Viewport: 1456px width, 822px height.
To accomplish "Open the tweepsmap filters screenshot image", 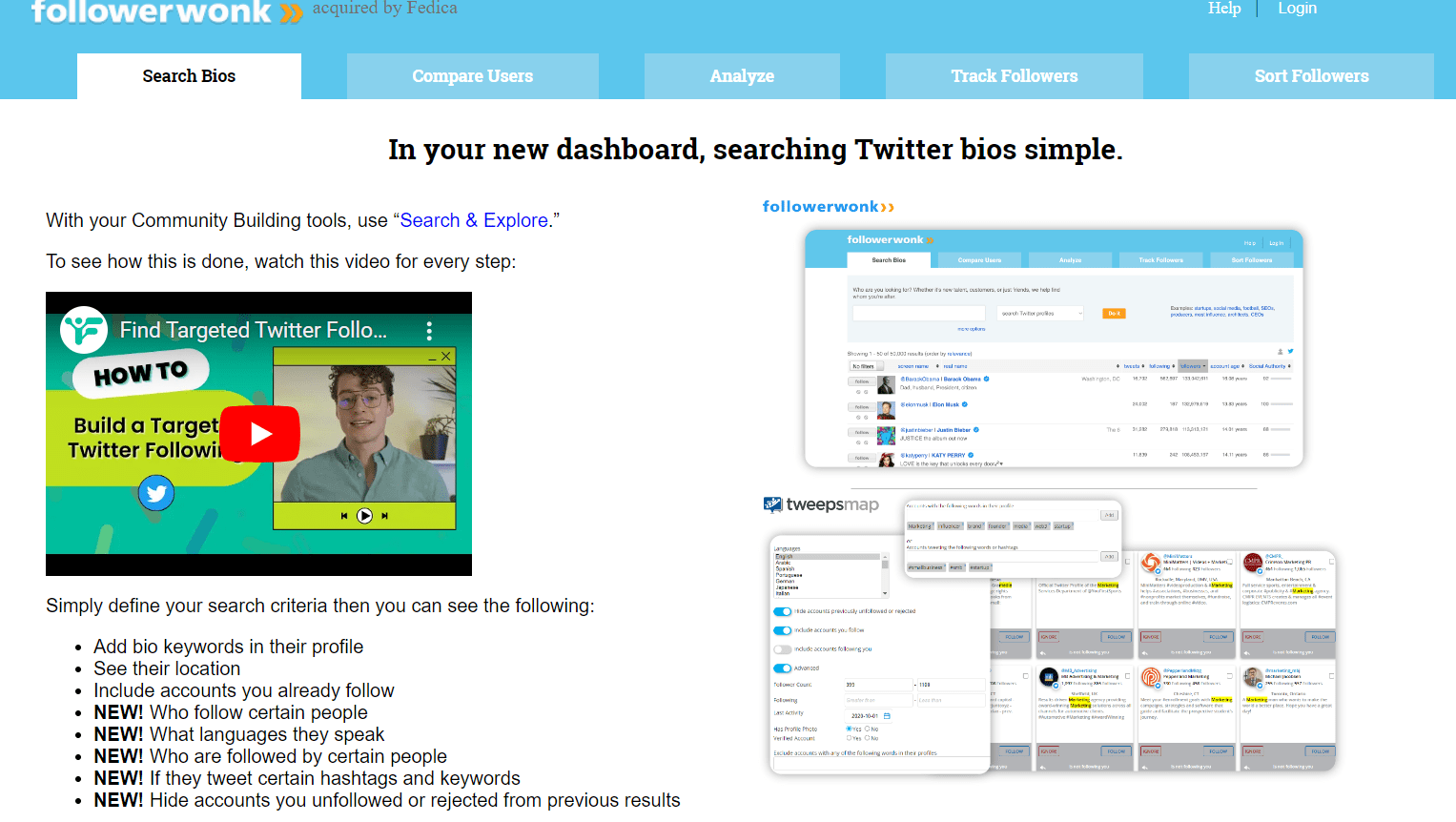I will (1053, 636).
